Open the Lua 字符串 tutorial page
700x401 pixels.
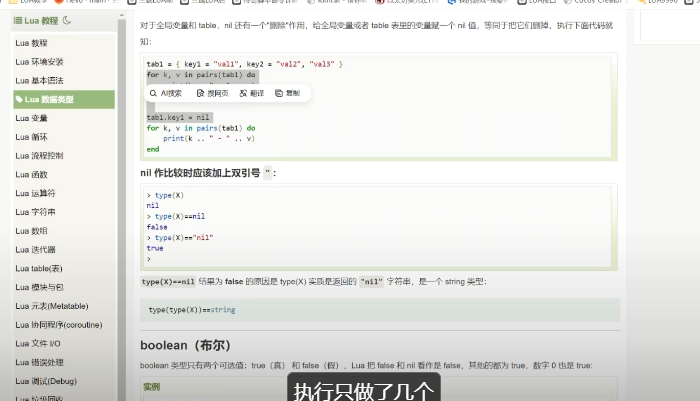tap(35, 212)
